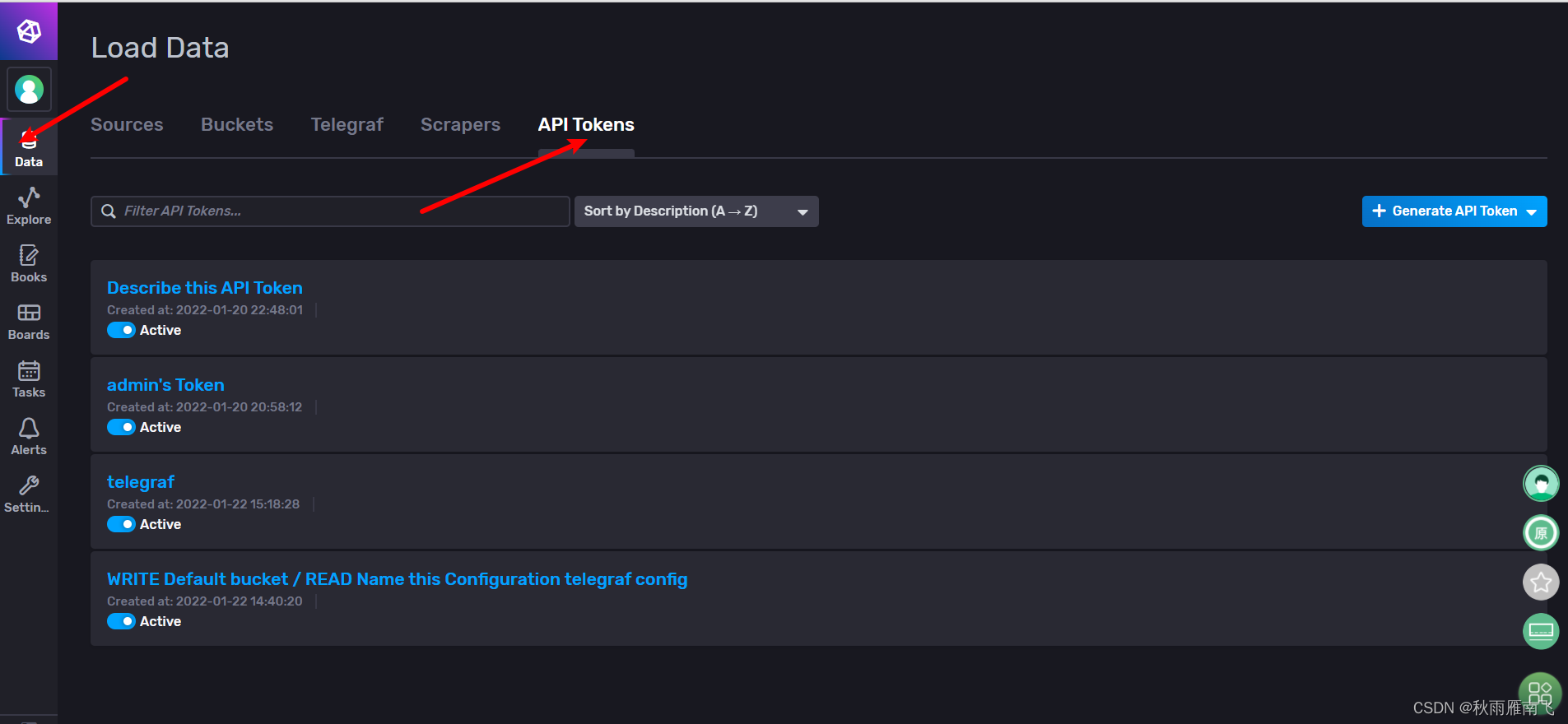Screen dimensions: 1568x724
Task: Open WRITE Default bucket token link
Action: (397, 579)
